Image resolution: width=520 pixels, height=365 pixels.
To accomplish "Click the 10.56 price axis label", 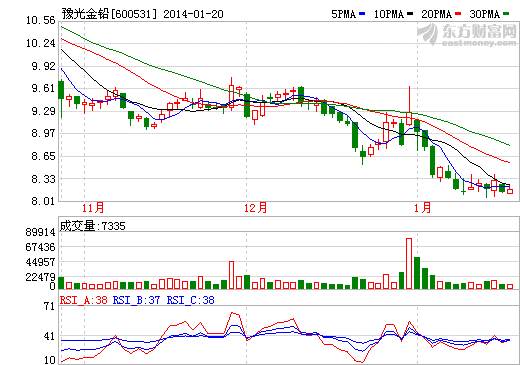I will [x=41, y=21].
